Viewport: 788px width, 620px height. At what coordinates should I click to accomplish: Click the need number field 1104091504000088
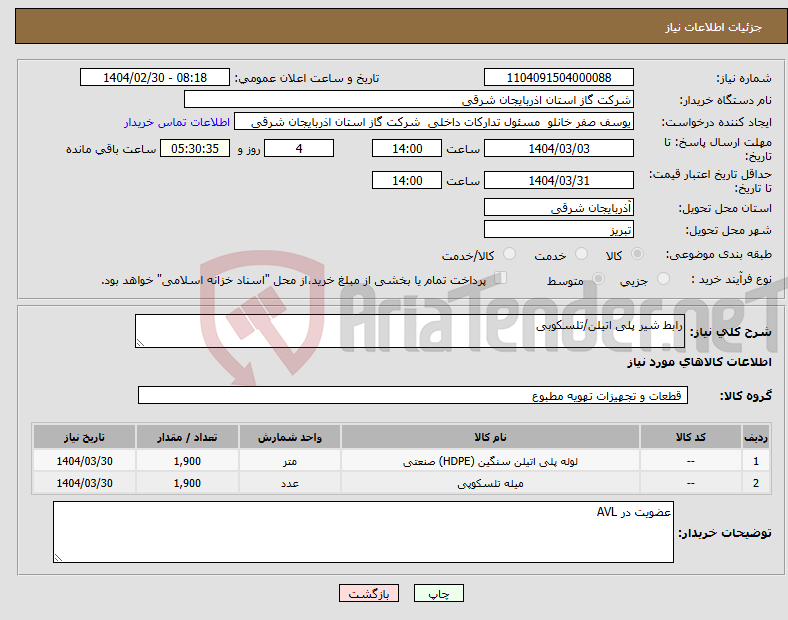(558, 77)
